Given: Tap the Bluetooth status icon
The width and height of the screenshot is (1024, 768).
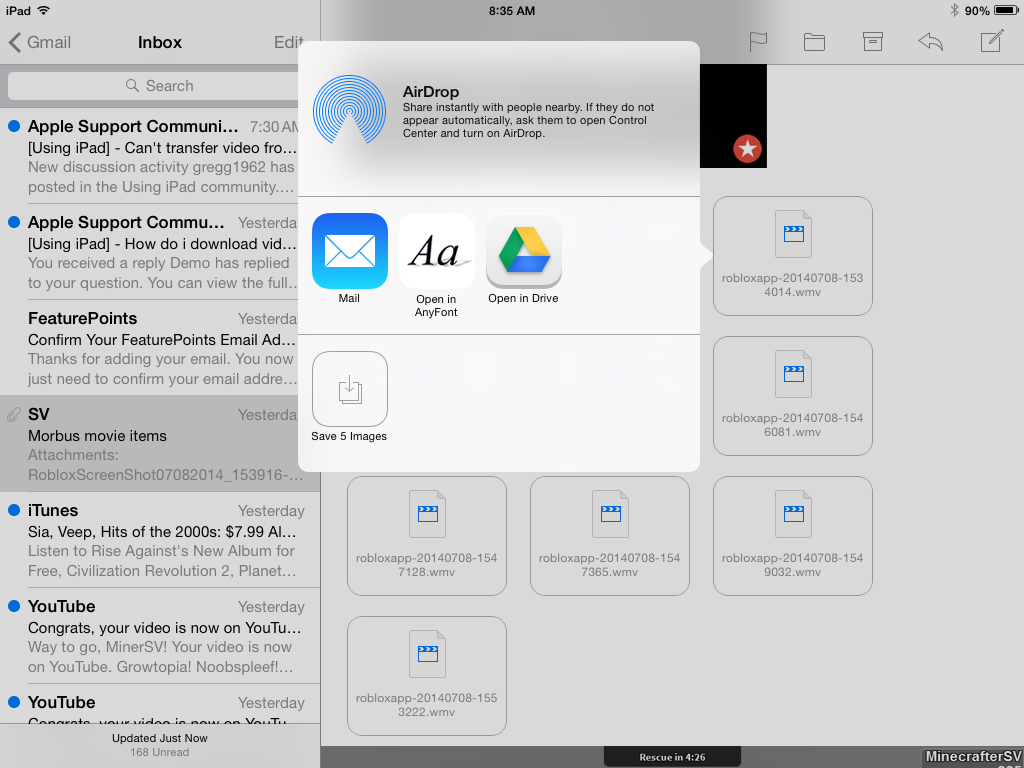Looking at the screenshot, I should 954,10.
